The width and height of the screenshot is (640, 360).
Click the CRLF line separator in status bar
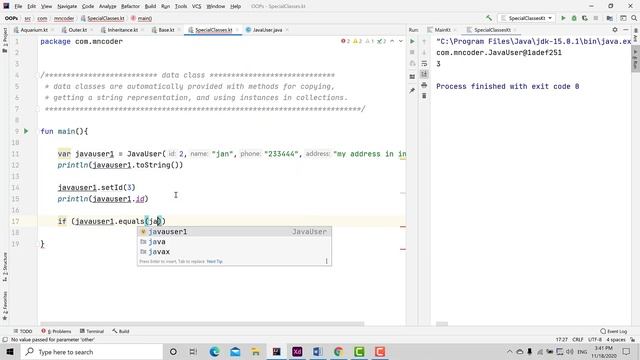click(578, 340)
